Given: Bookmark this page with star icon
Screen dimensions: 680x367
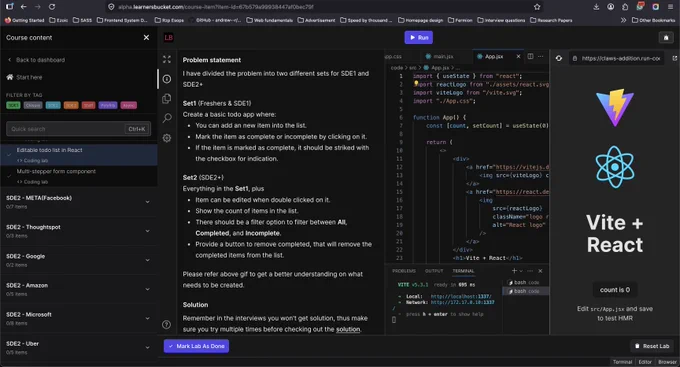Looking at the screenshot, I should point(537,7).
